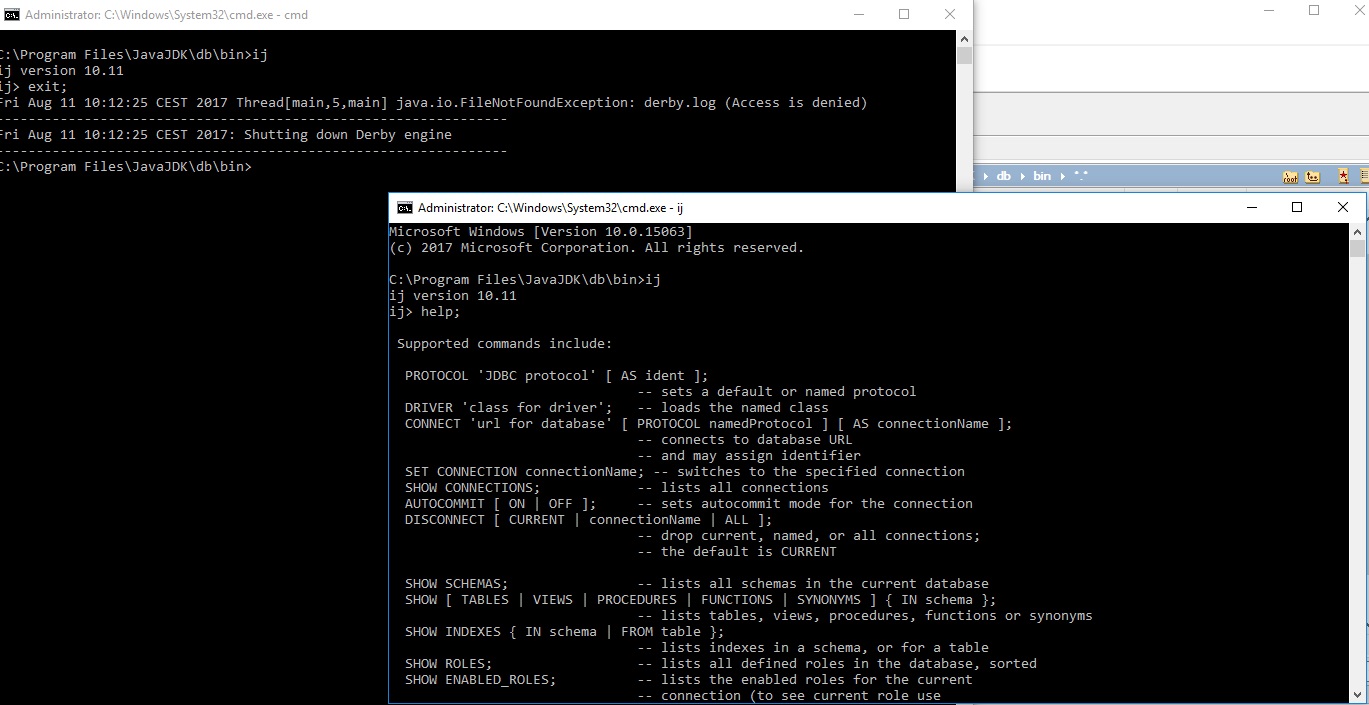The image size is (1369, 705).
Task: Click the scrollbar thumb in the back cmd window
Action: point(964,55)
